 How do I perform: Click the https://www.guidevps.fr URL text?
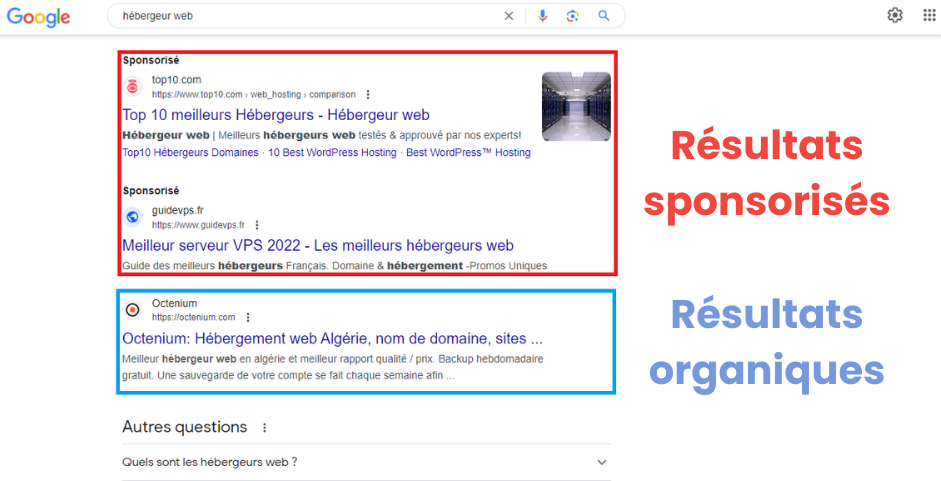tap(198, 225)
